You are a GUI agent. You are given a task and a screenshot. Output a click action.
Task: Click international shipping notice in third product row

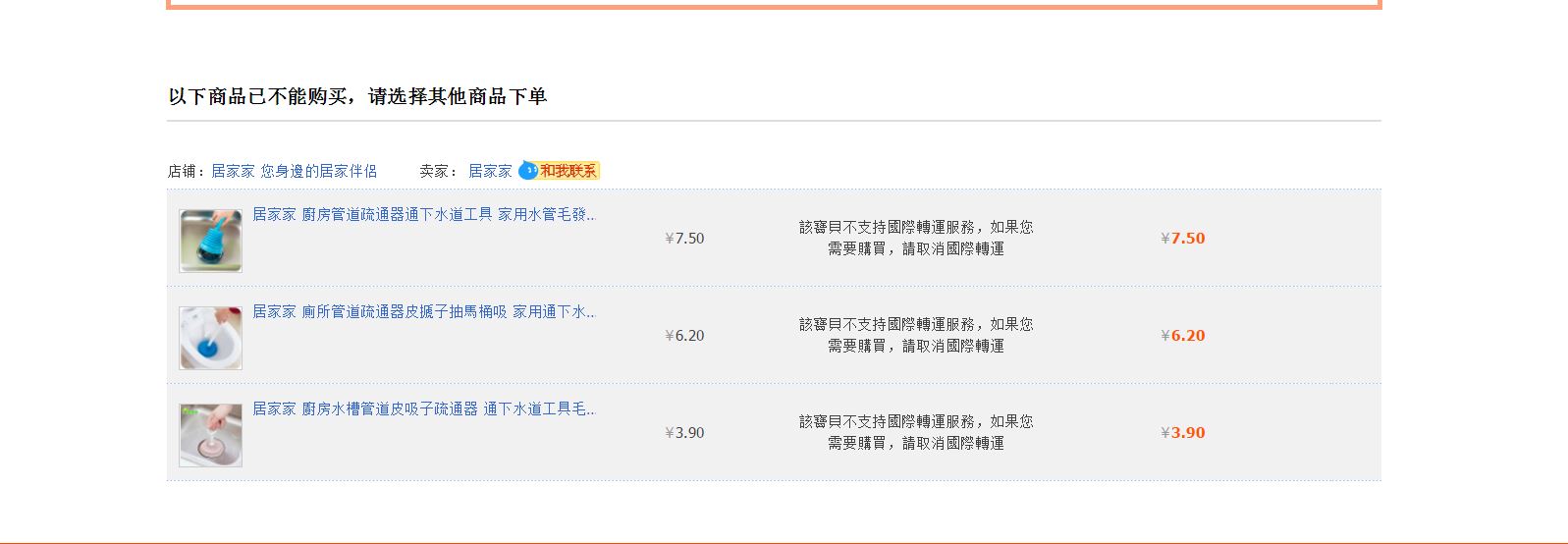[915, 432]
